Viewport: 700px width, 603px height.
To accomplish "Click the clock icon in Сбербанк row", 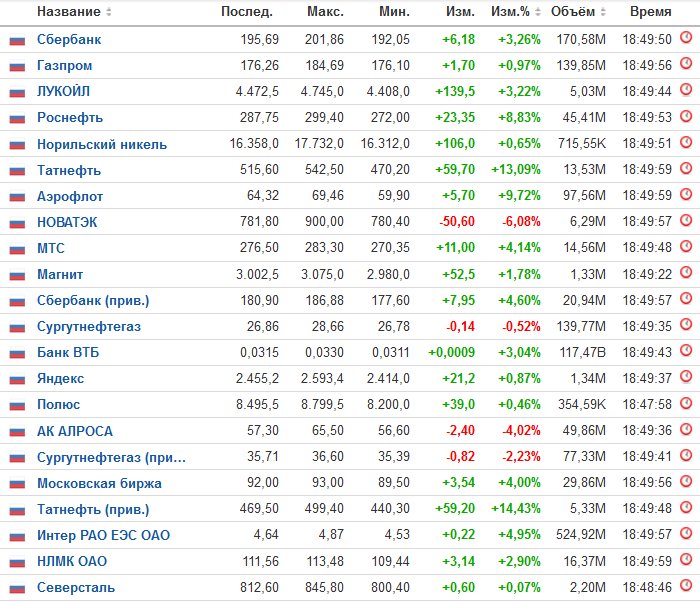I will coord(686,37).
